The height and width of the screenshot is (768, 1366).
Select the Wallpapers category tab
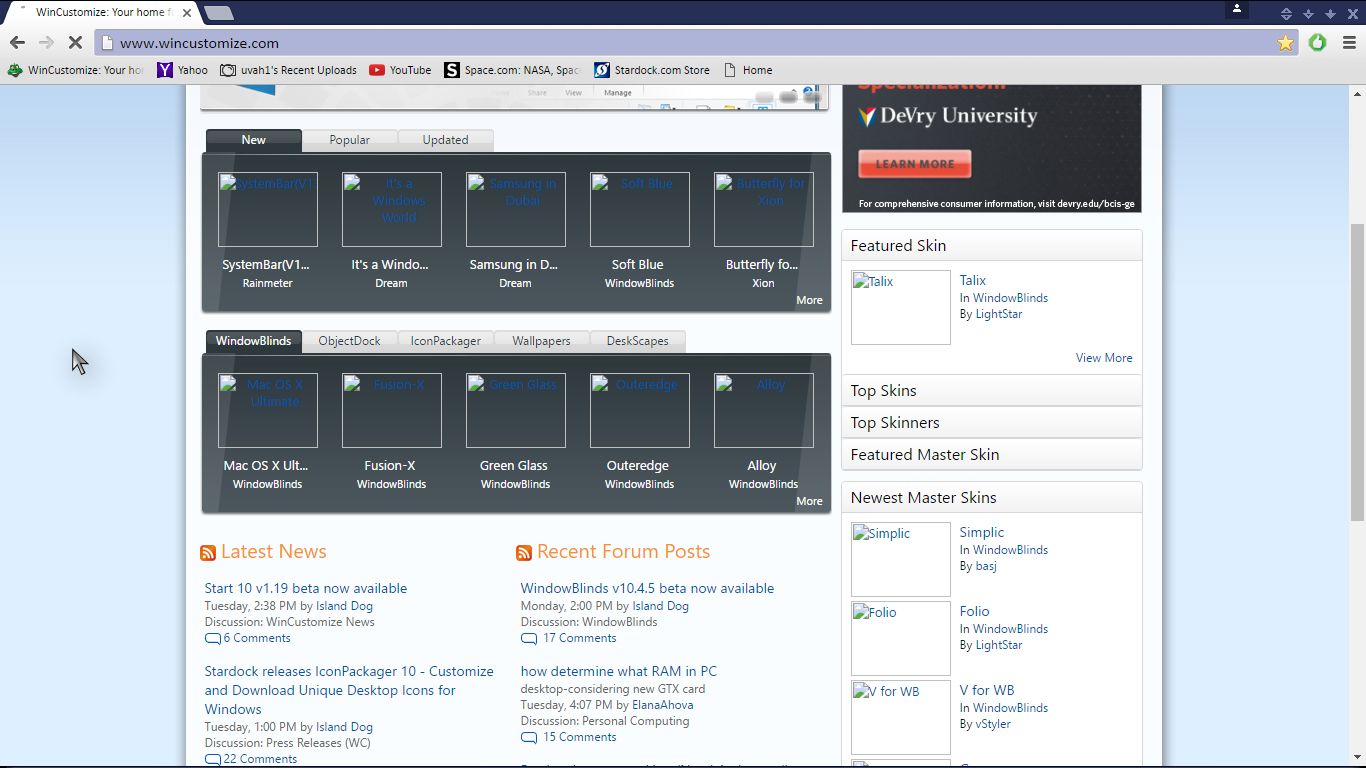[541, 341]
